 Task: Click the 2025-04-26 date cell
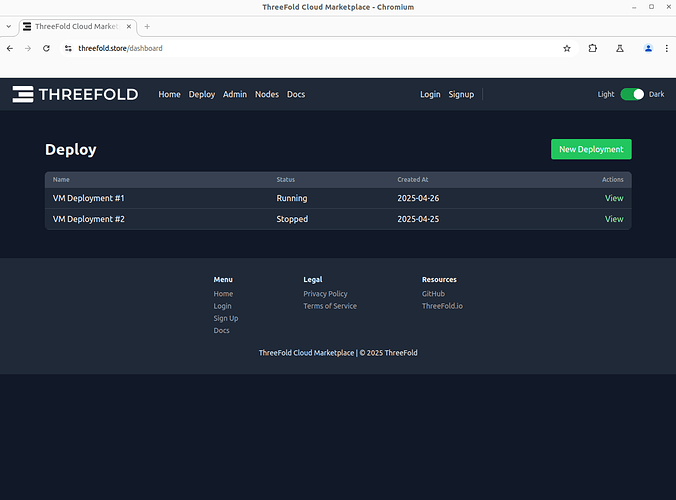[418, 198]
